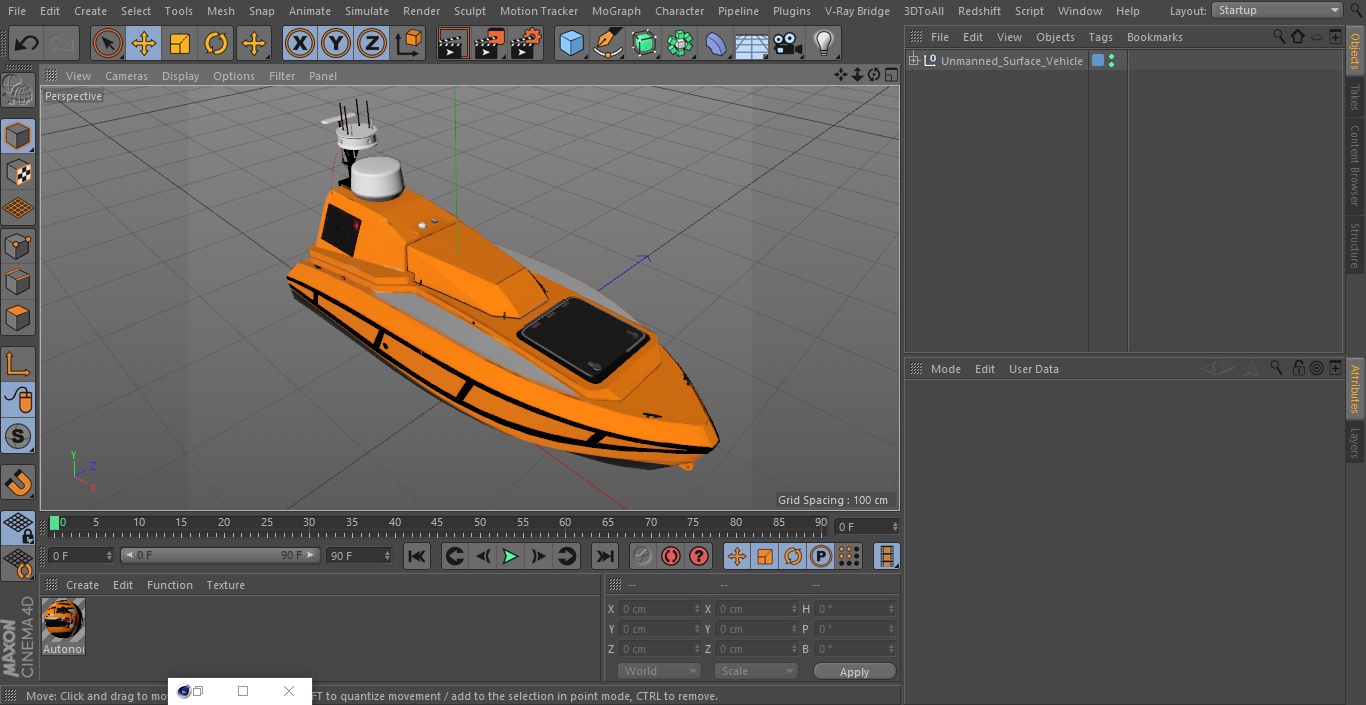Click the Unmanned_Surface_Vehicle layer color square
The height and width of the screenshot is (705, 1366).
(x=1098, y=61)
